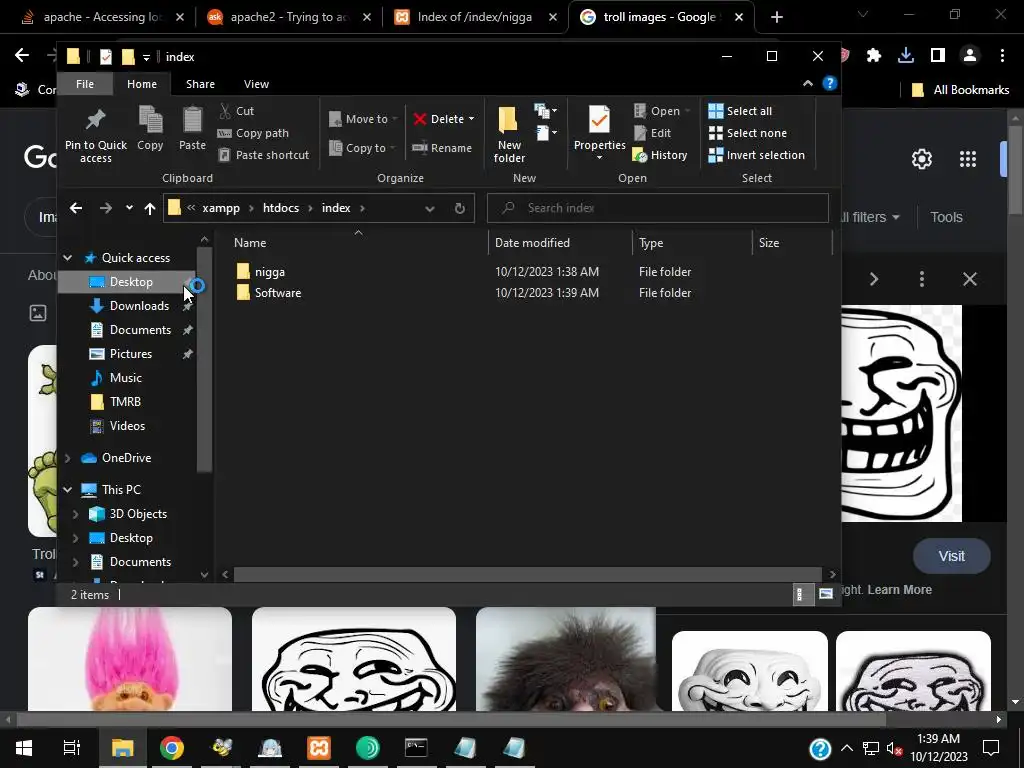Open Google settings gear icon
Viewport: 1024px width, 768px height.
pos(921,159)
